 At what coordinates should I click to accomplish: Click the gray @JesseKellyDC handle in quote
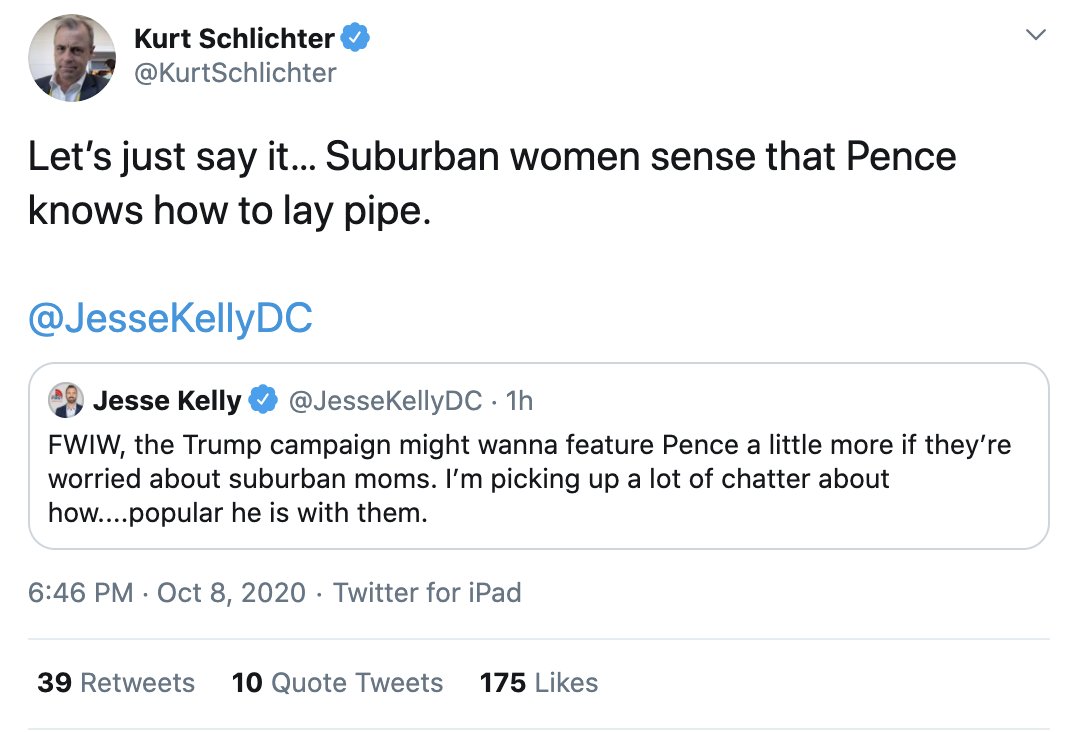point(386,401)
